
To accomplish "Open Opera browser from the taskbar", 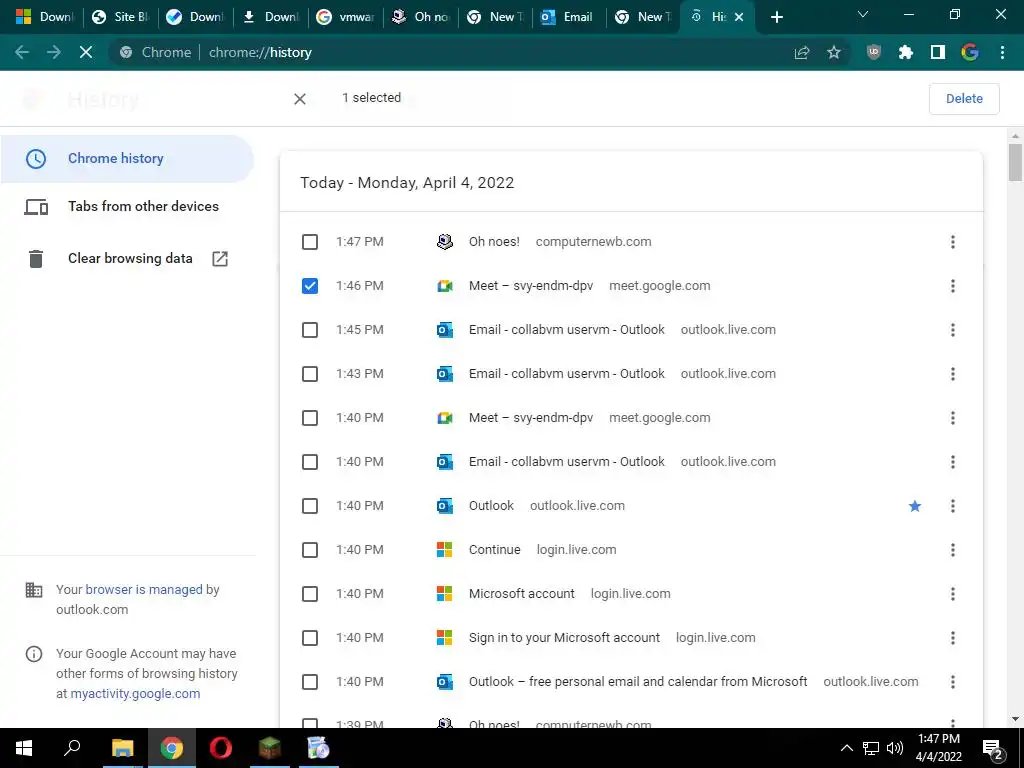I will pos(221,748).
